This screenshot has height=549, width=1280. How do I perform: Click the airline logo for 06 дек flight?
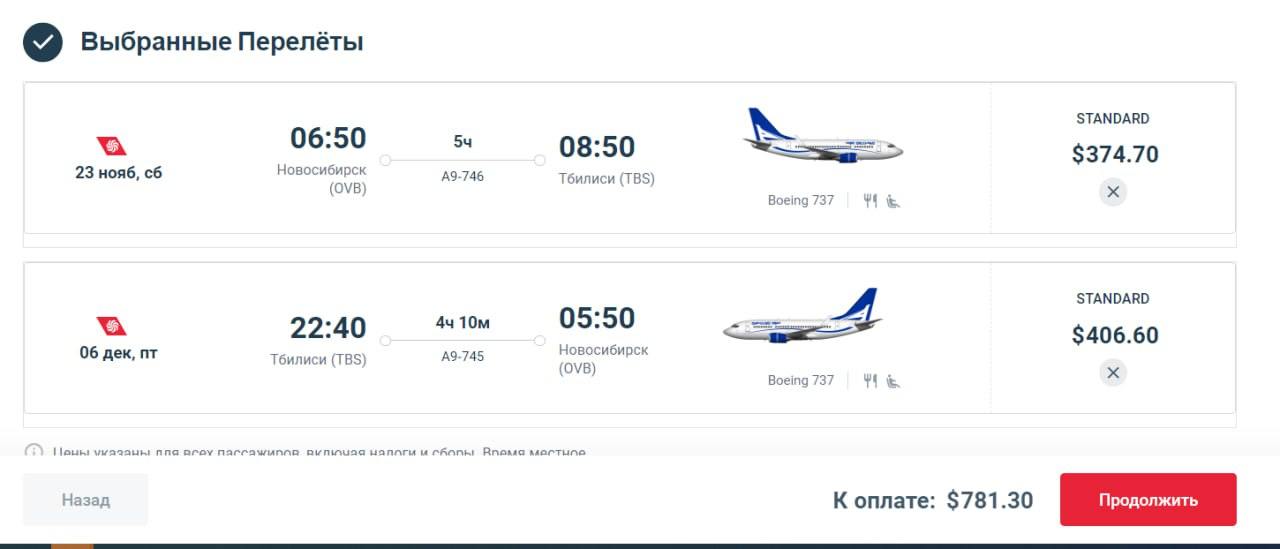(x=112, y=326)
